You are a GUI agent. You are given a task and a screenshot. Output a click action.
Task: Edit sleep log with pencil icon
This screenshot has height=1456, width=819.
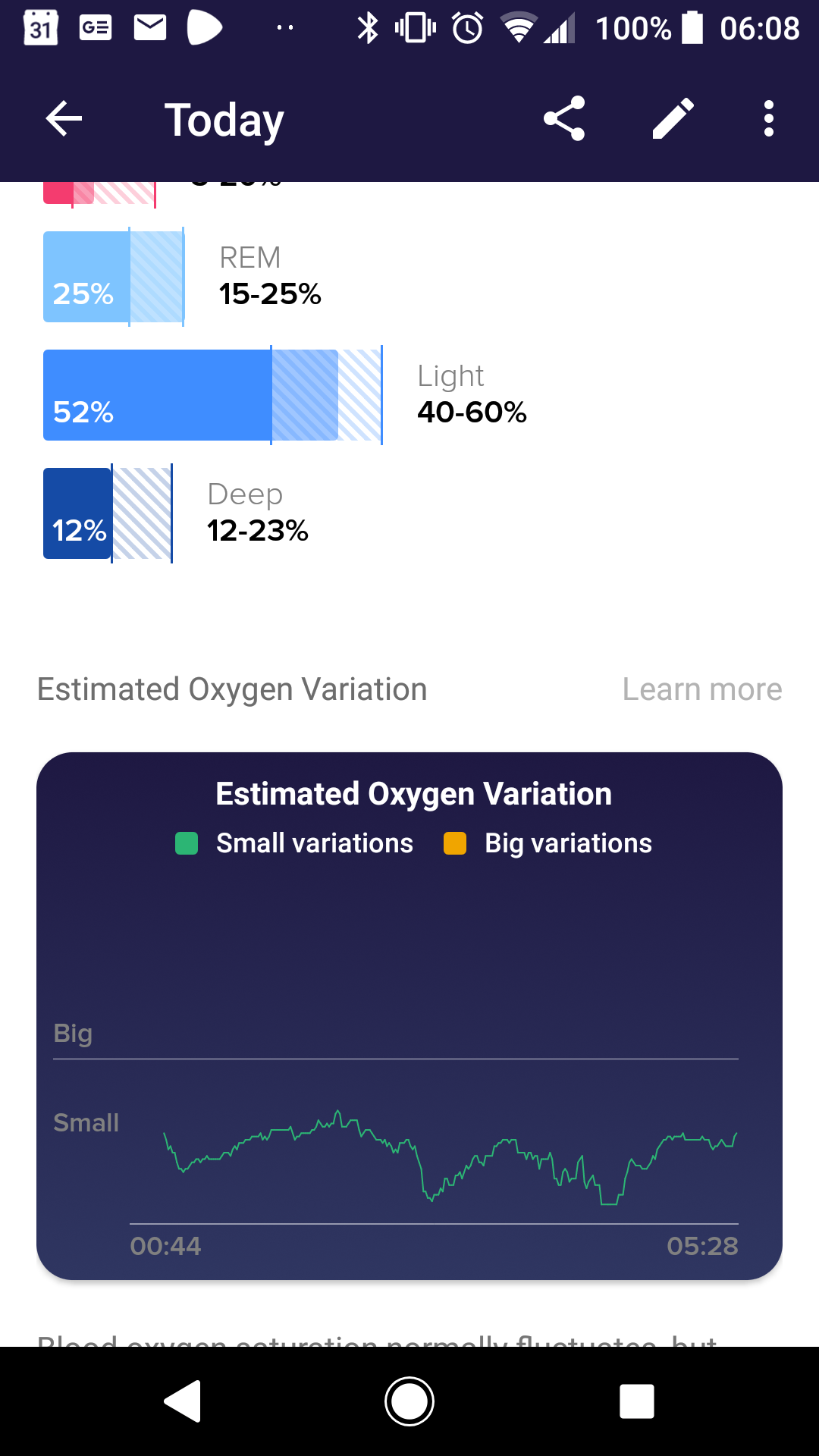(x=673, y=119)
